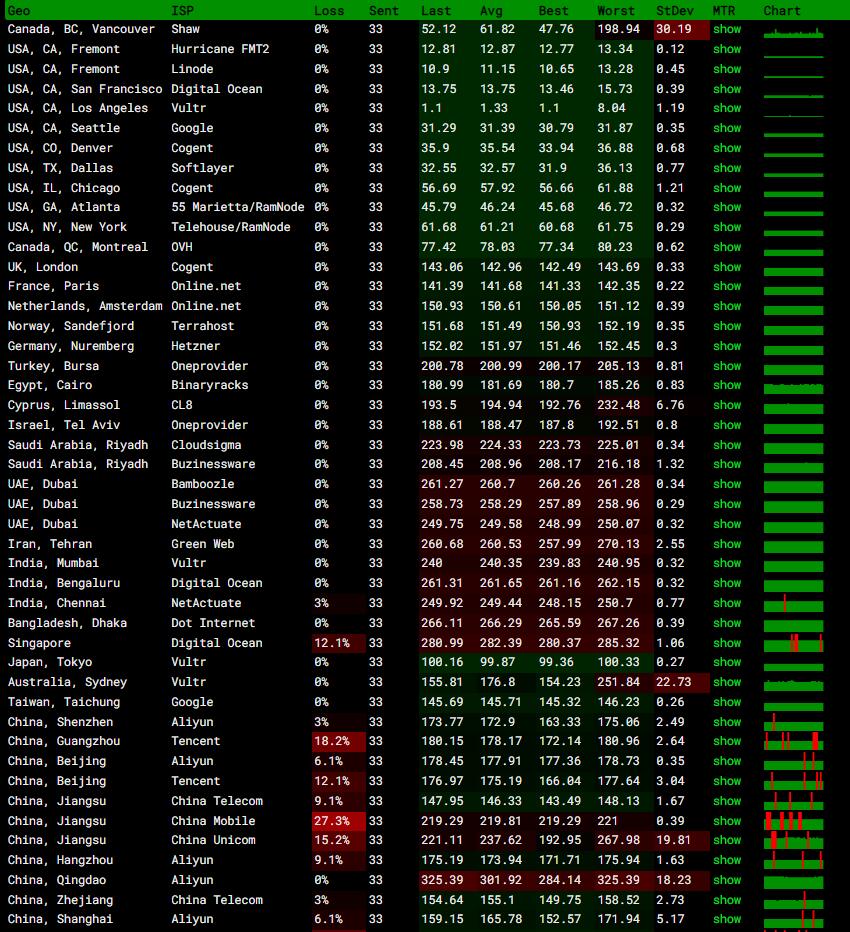Show MTR for China, Qingdao Aliyun
Screen dimensions: 850x932
(727, 880)
